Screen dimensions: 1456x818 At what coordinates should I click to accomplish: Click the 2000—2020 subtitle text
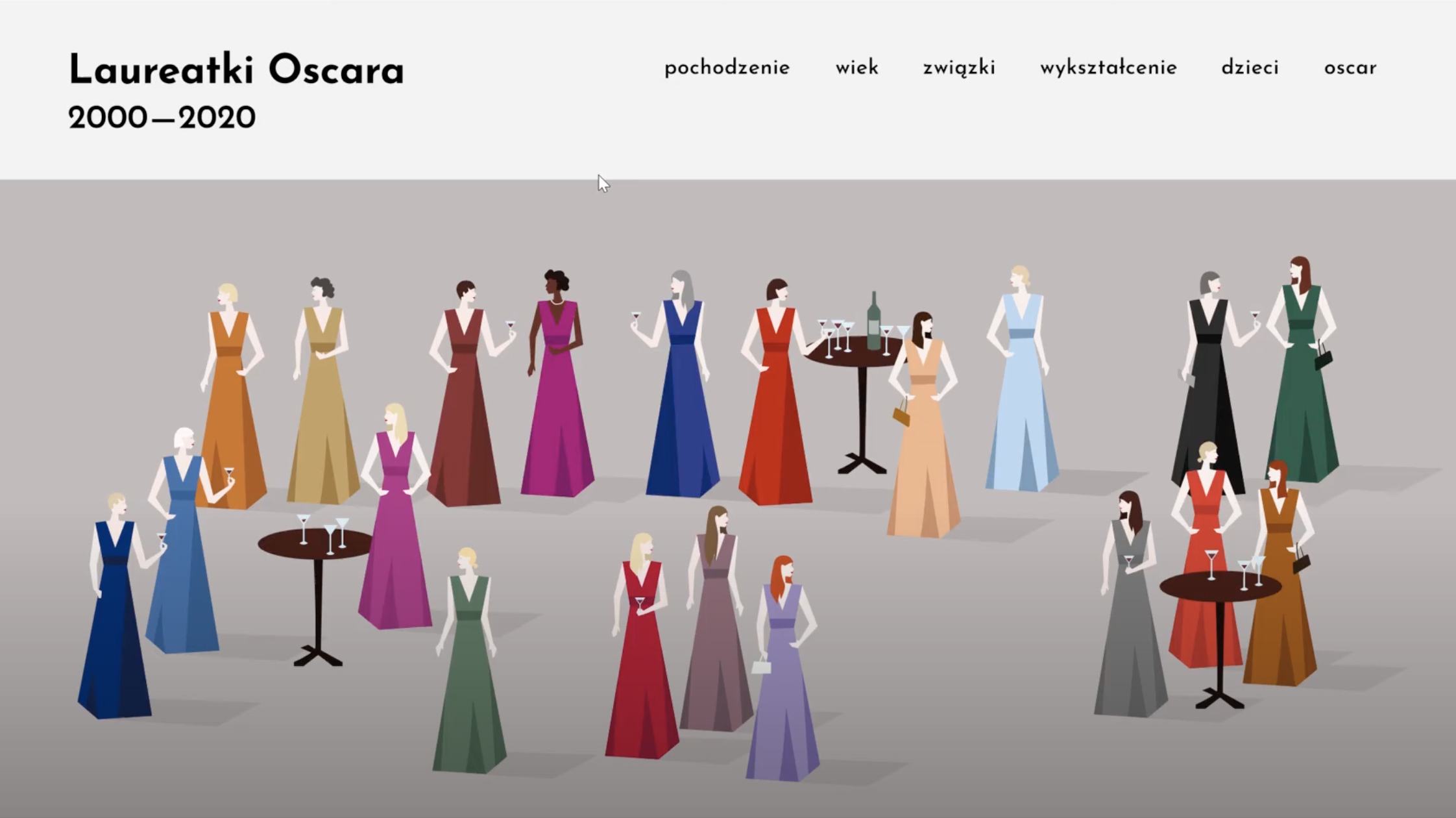click(162, 118)
